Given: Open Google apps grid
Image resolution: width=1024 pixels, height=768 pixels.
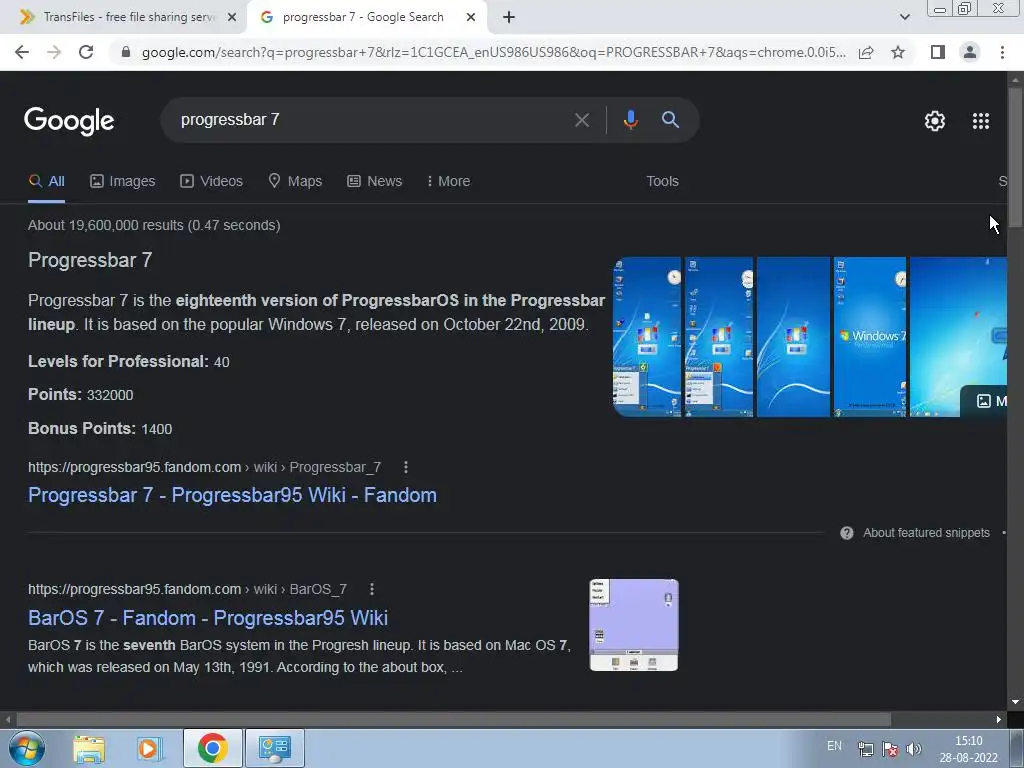Looking at the screenshot, I should tap(980, 121).
